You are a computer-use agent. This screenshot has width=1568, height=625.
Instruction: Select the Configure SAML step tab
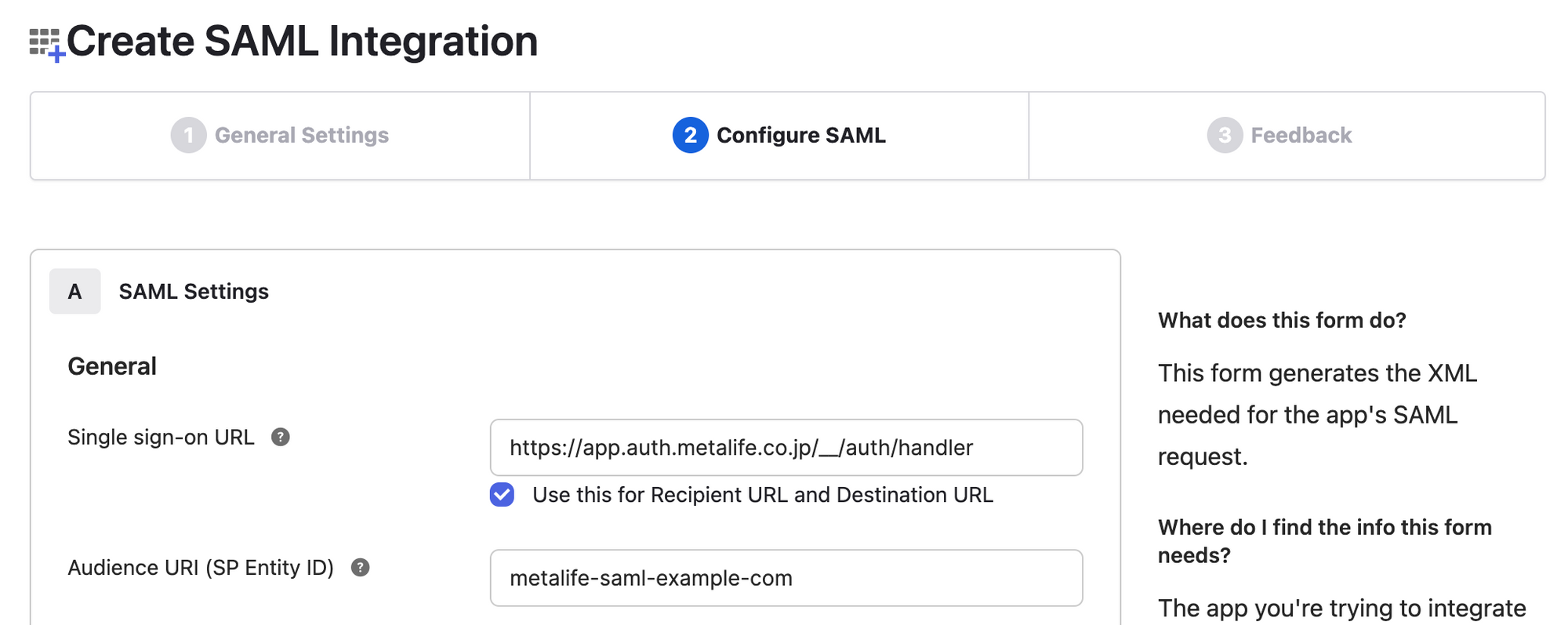pos(779,136)
